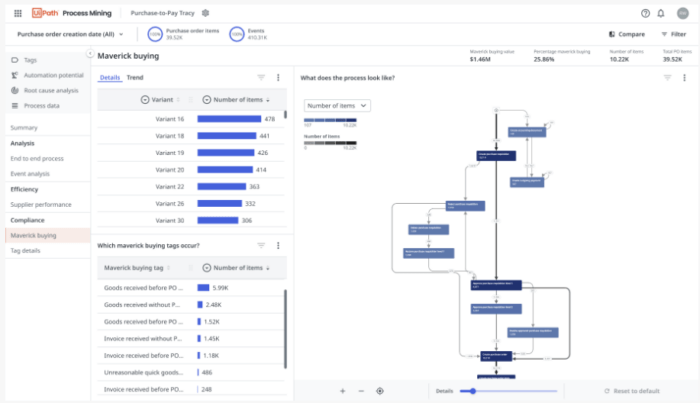
Task: Open Number of items dropdown in process graph
Action: point(337,106)
